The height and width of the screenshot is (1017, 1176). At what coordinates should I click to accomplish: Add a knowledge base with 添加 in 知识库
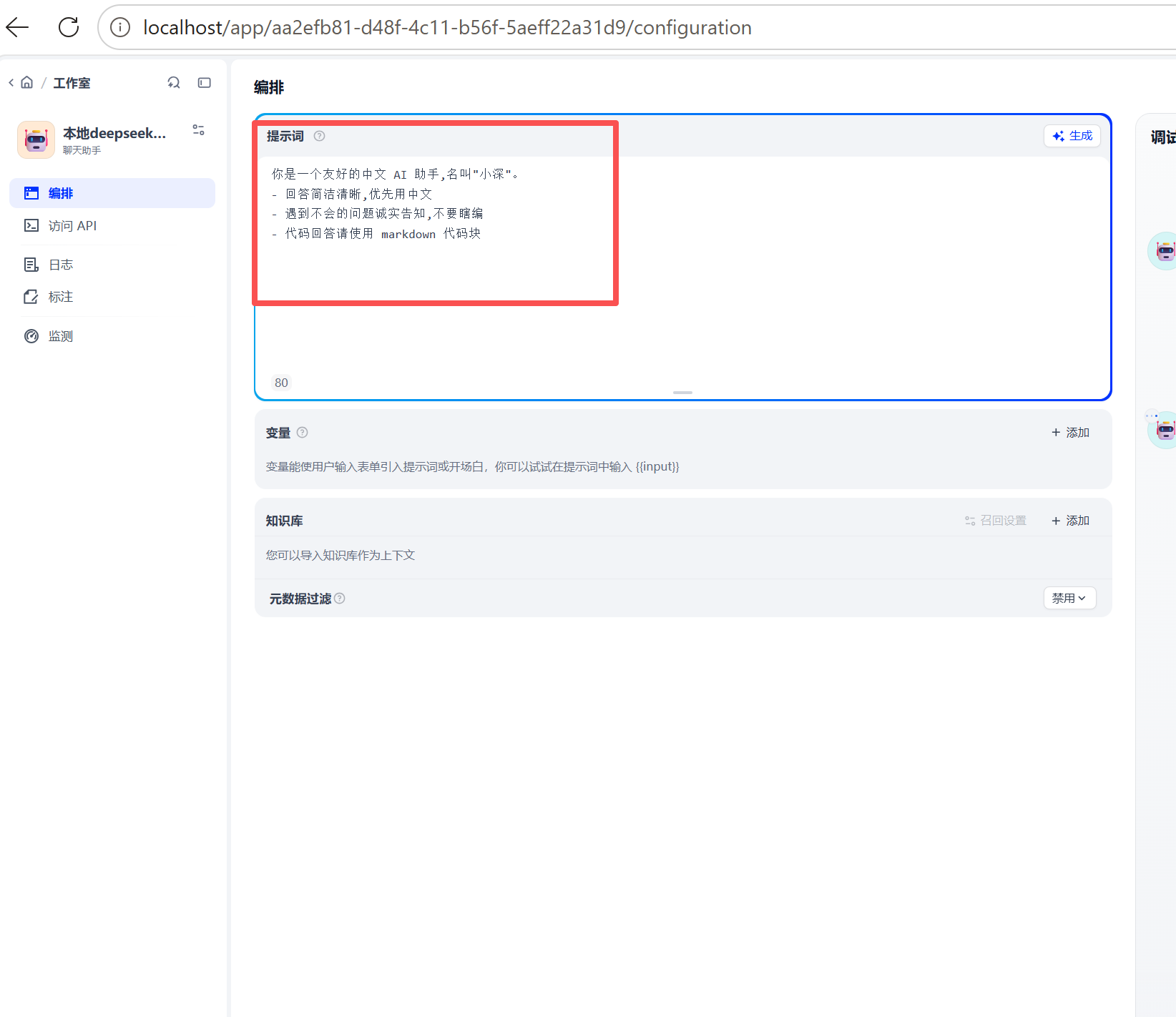tap(1070, 521)
